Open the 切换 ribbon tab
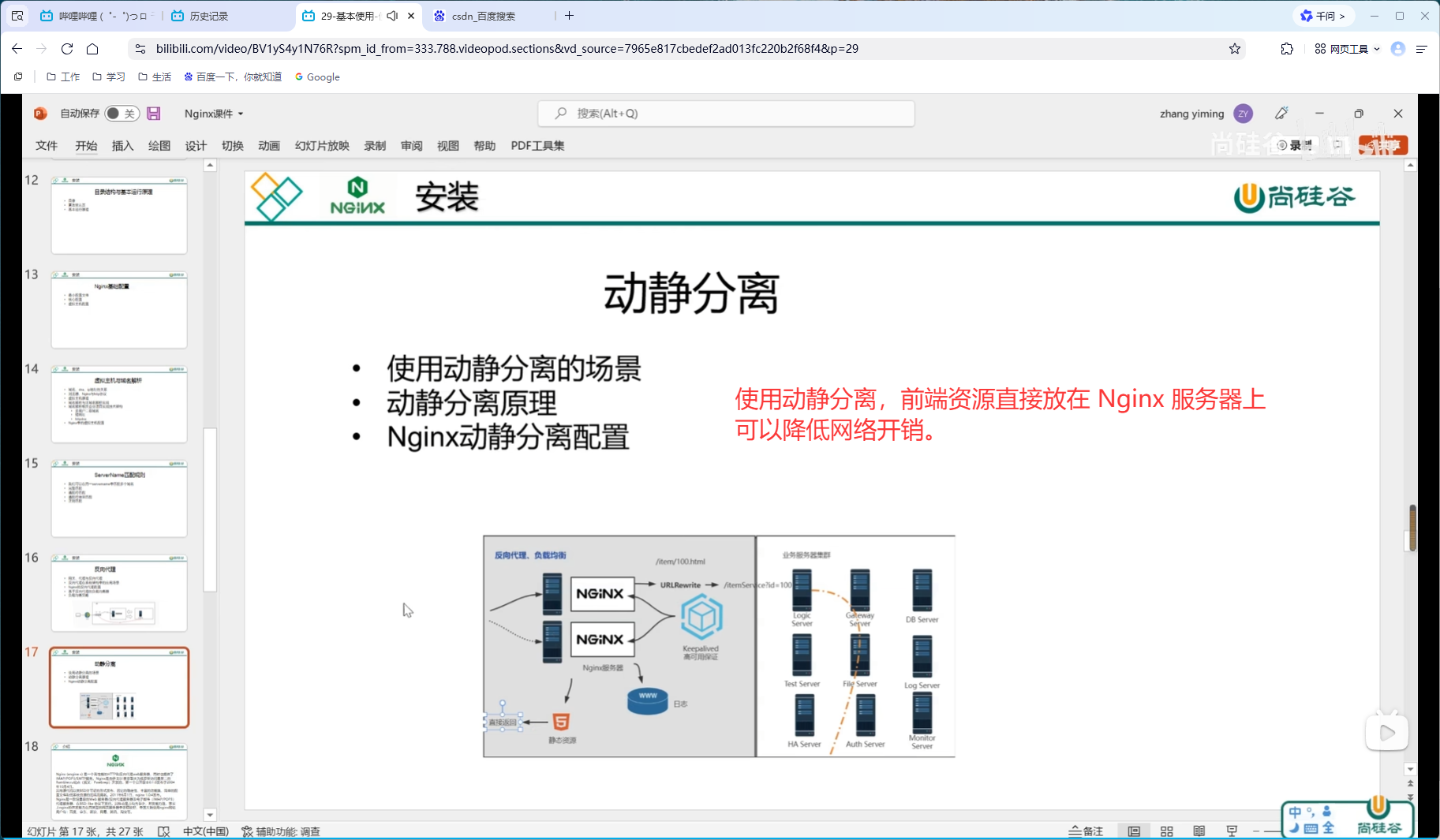 pyautogui.click(x=233, y=146)
